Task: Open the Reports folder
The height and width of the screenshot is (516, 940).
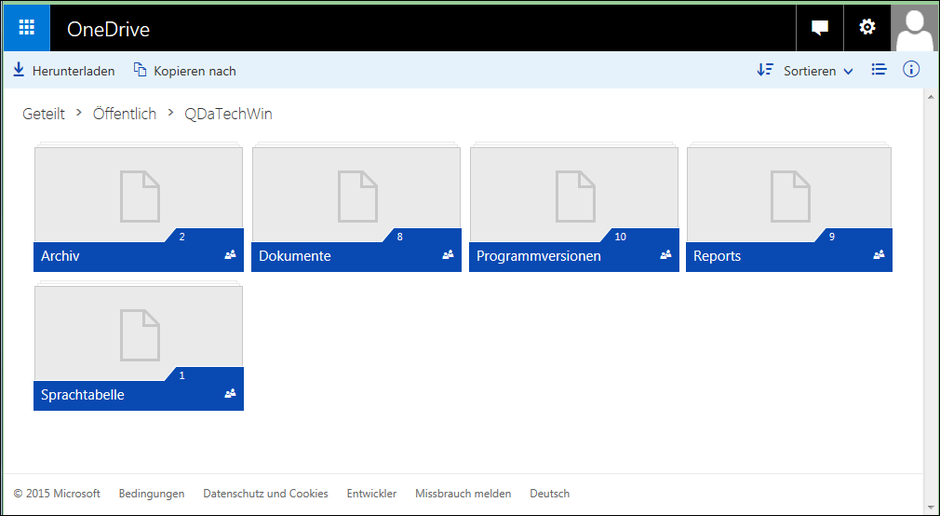Action: [789, 207]
